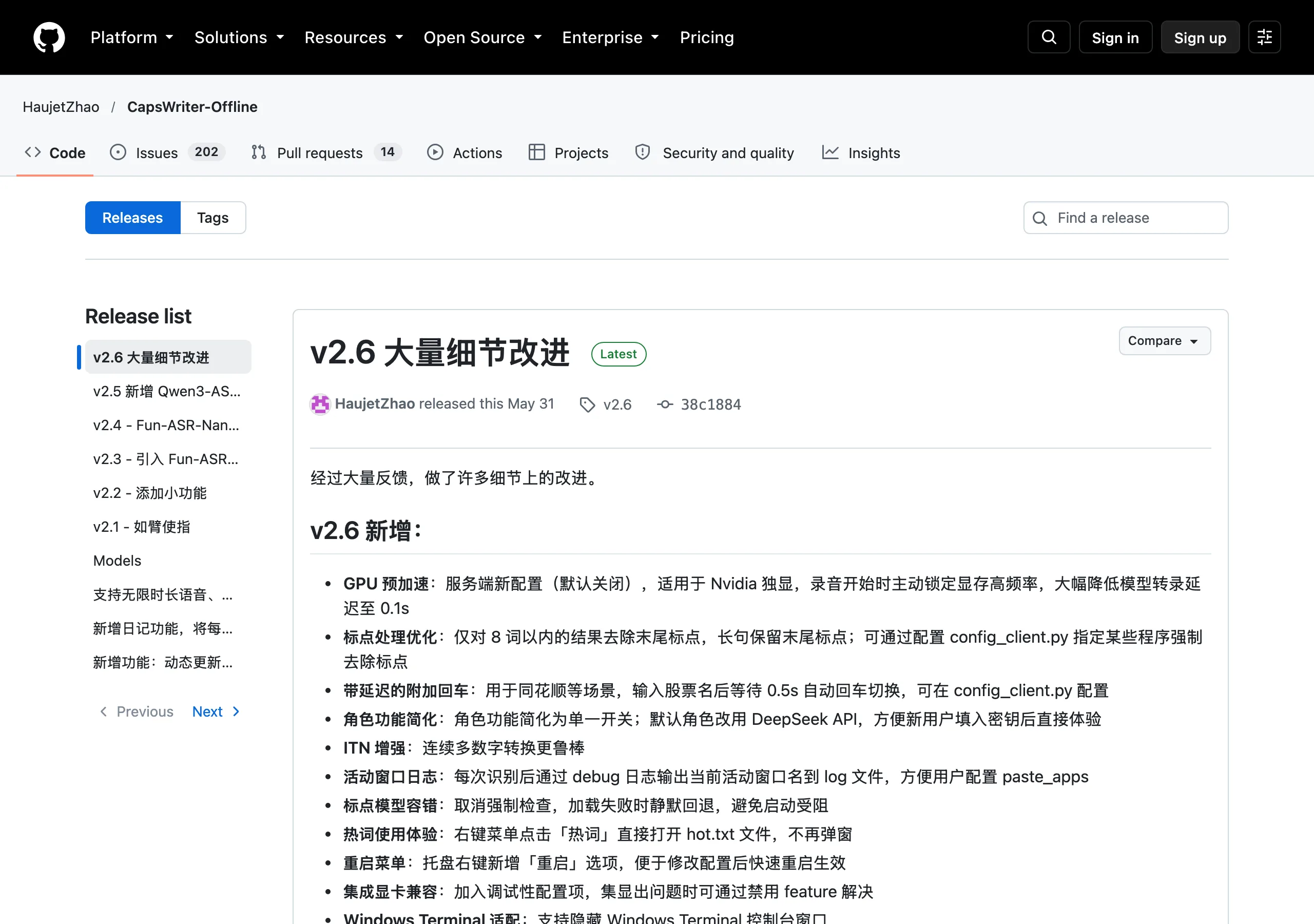Expand the Platform menu
1314x924 pixels.
coord(131,37)
